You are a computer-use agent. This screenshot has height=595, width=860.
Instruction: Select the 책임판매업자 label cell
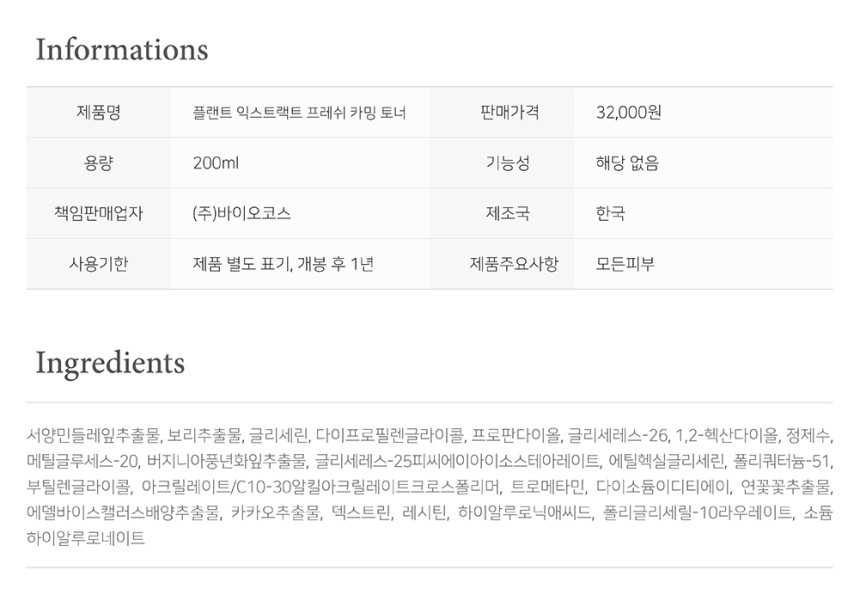98,213
